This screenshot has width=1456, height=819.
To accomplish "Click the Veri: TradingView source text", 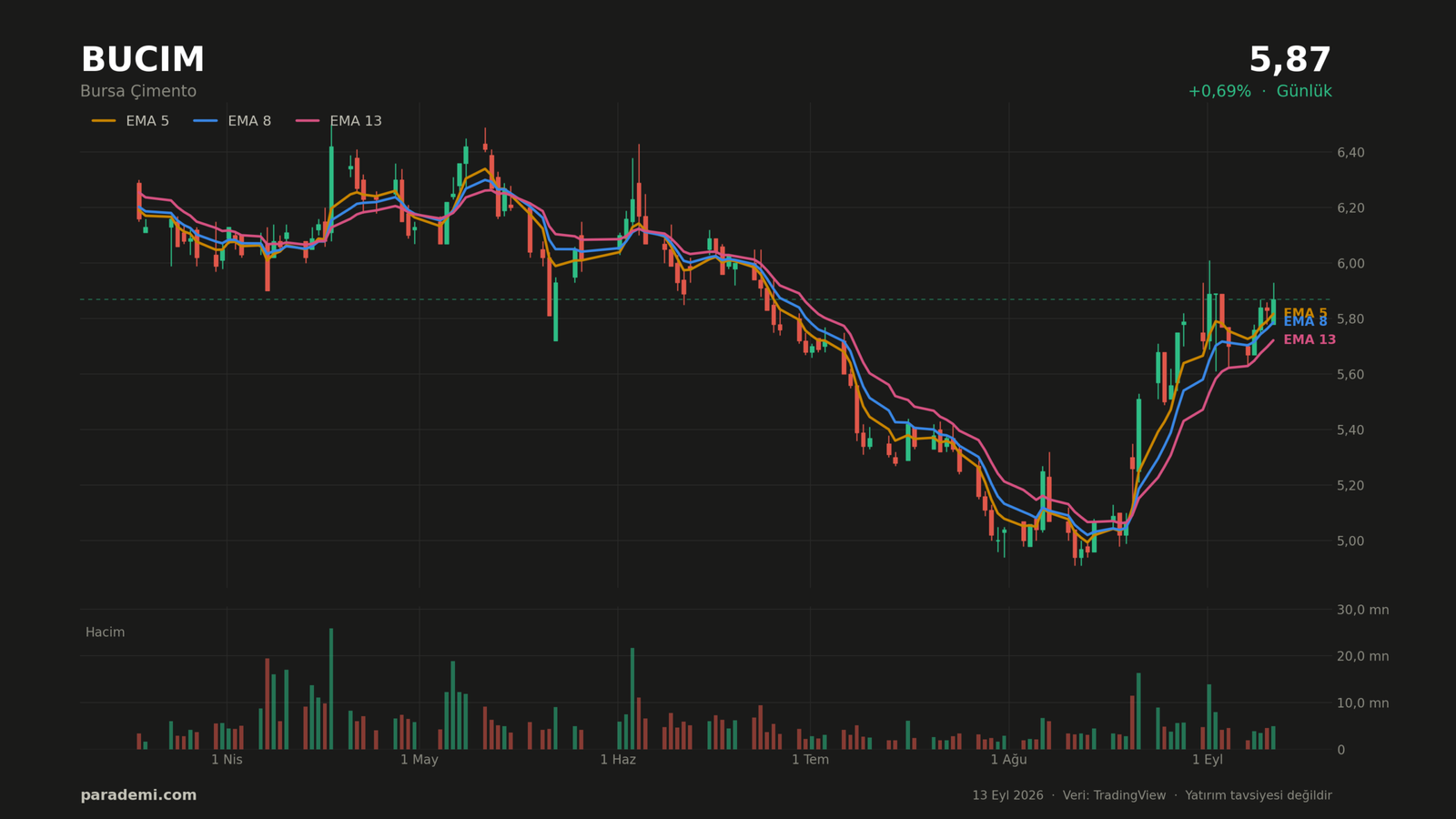I will click(x=1114, y=795).
